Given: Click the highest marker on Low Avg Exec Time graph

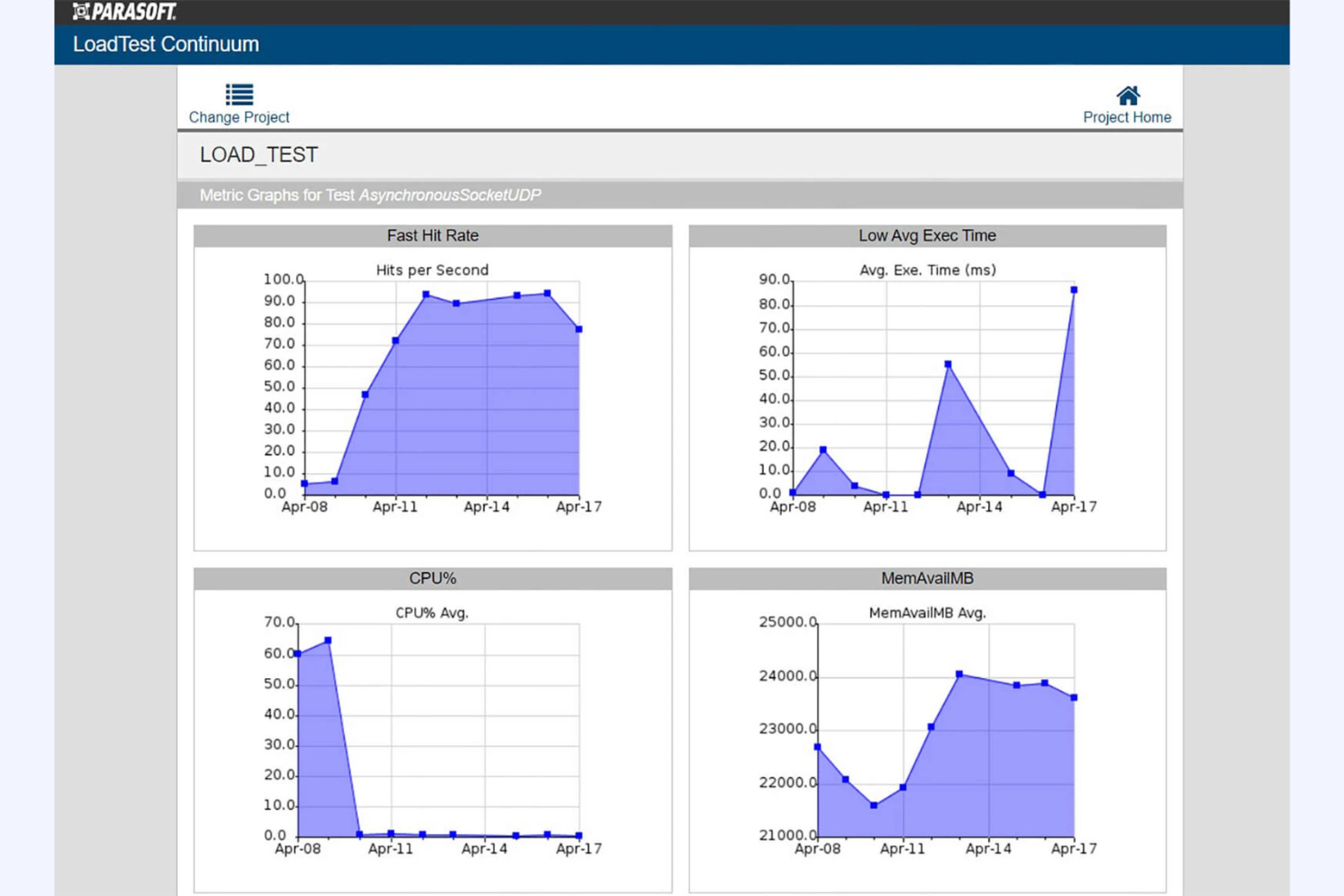Looking at the screenshot, I should tap(1073, 289).
